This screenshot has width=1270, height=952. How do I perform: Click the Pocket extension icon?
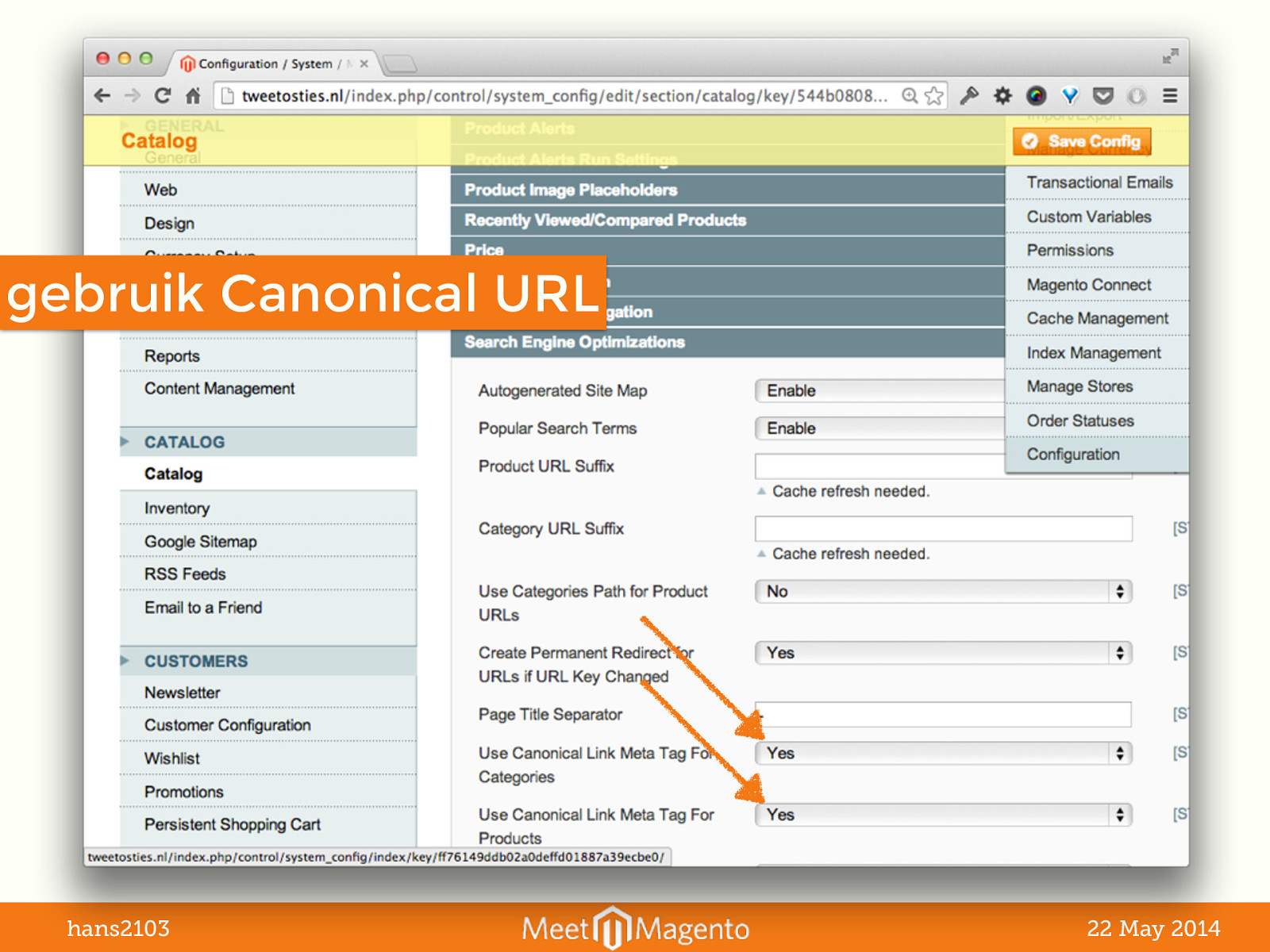1103,96
